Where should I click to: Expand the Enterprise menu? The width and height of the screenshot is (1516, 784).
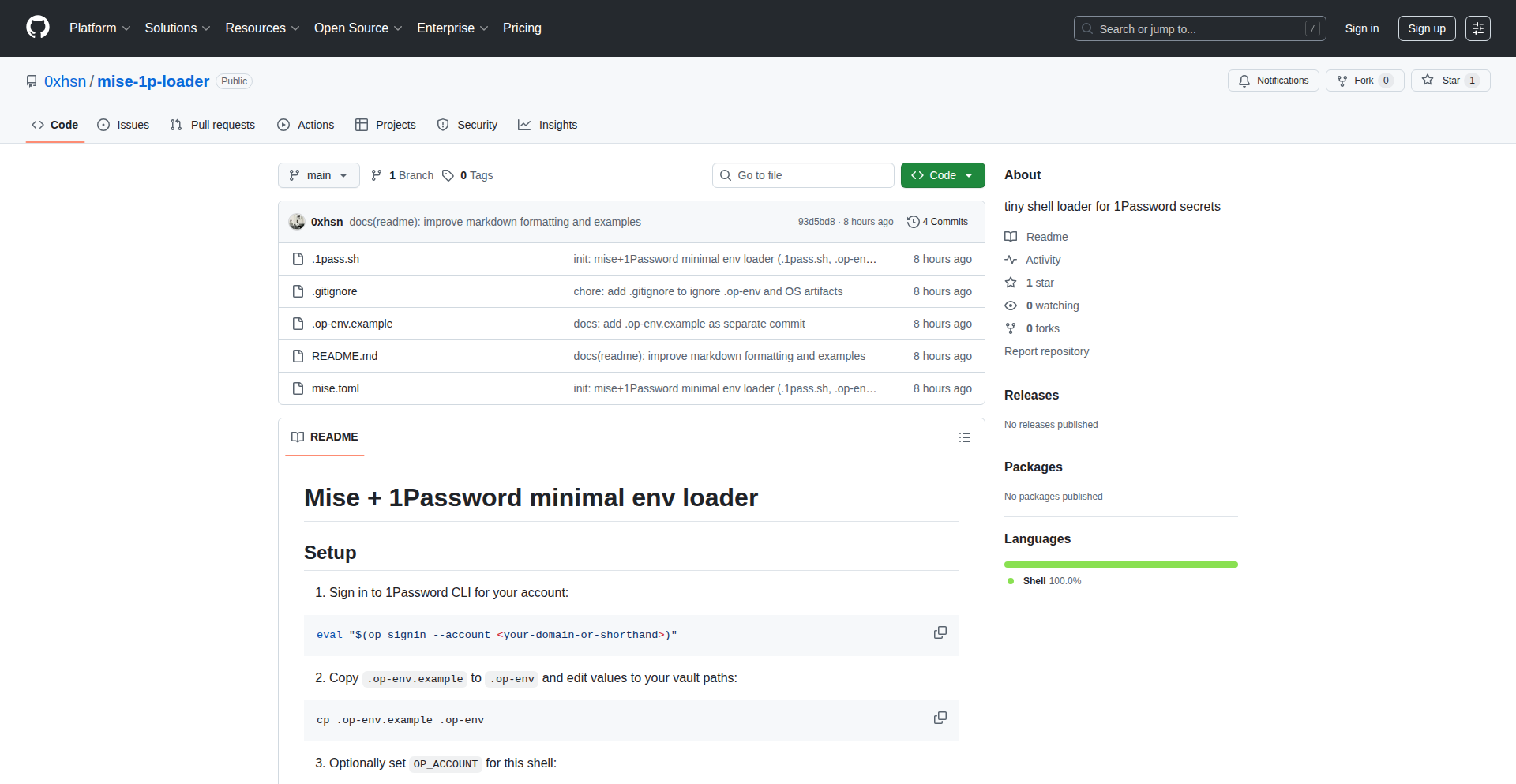(452, 28)
